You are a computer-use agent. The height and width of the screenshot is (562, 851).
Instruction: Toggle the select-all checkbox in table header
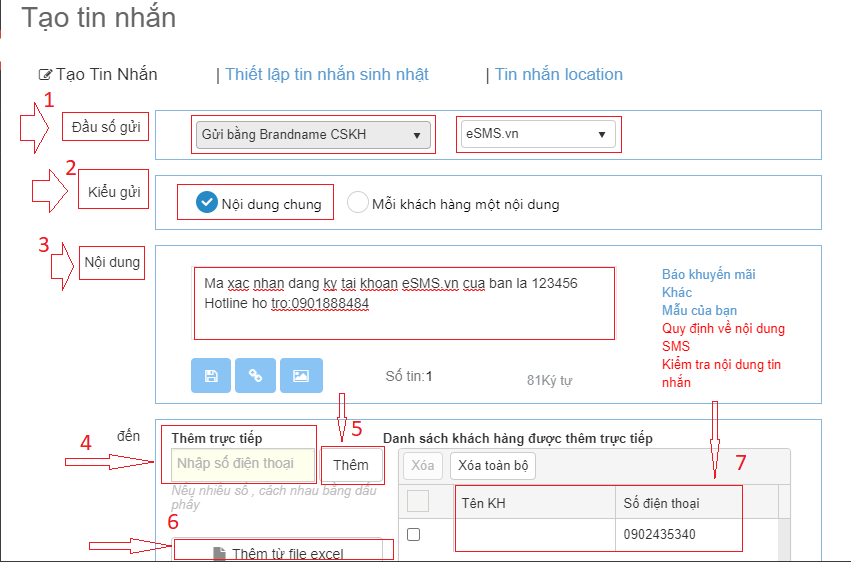click(x=418, y=501)
